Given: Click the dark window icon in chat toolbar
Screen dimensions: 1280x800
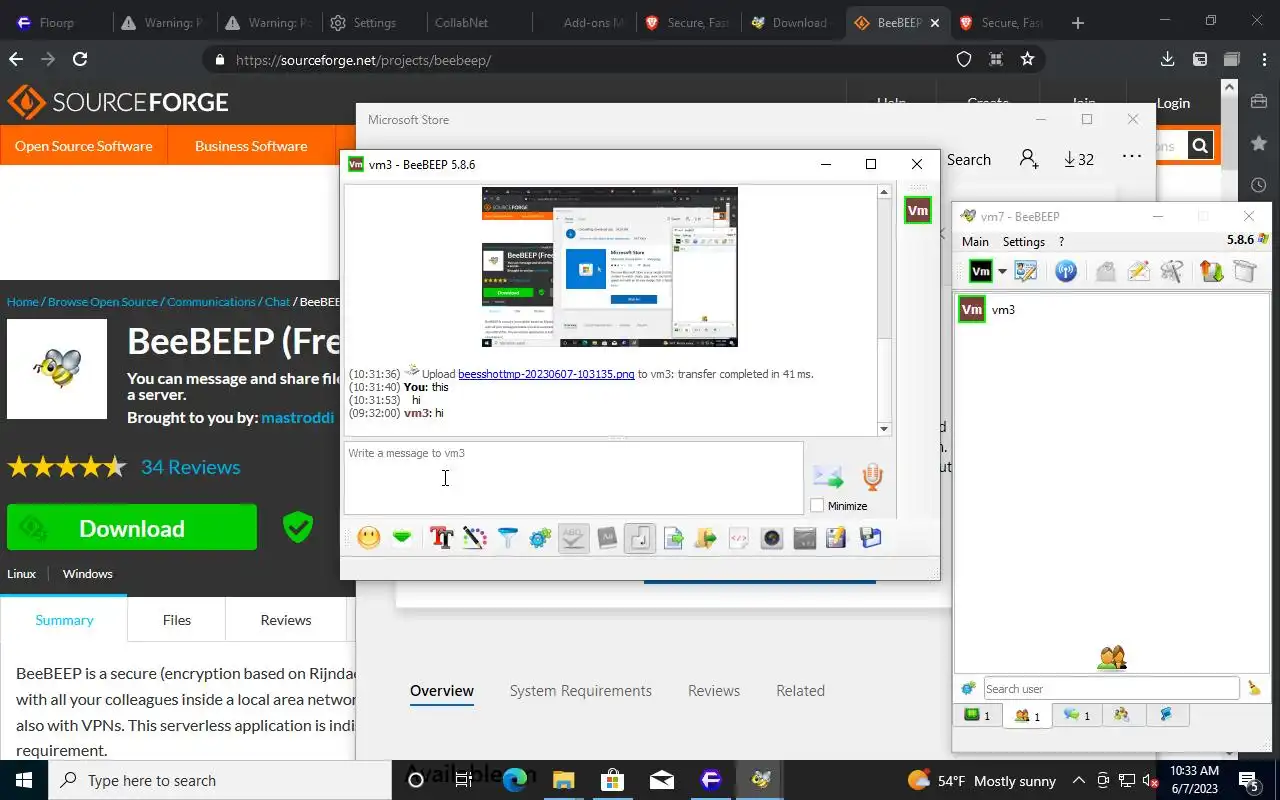Looking at the screenshot, I should point(805,538).
